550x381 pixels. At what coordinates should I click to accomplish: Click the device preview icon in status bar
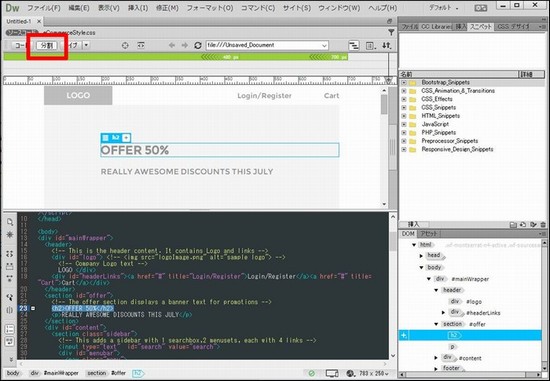[332, 373]
